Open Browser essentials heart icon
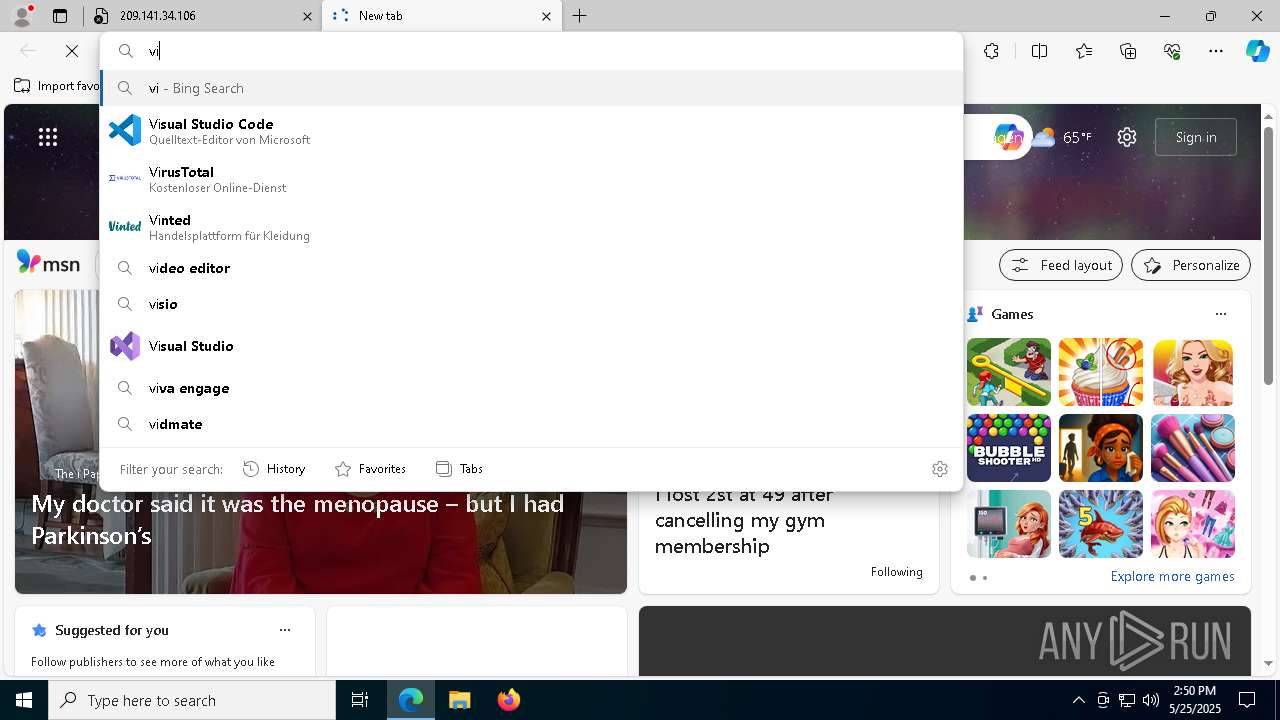Image resolution: width=1280 pixels, height=720 pixels. click(1172, 51)
